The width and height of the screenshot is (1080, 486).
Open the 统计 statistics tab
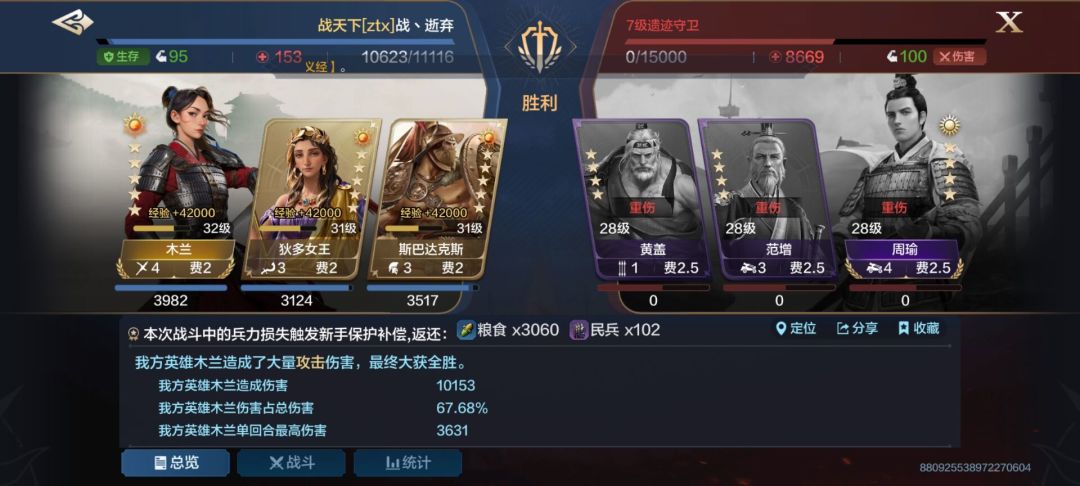408,463
